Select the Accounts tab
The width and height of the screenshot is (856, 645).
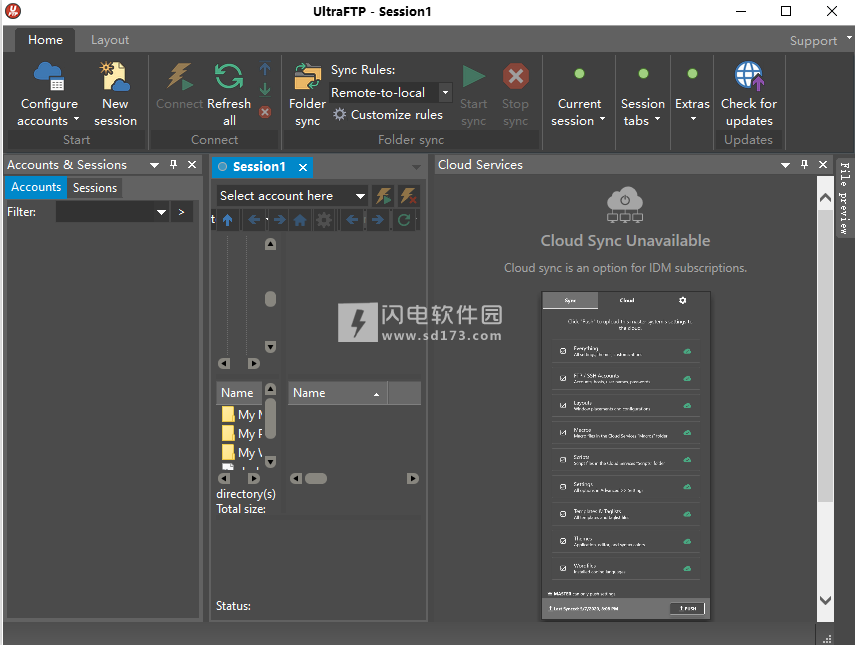point(36,187)
